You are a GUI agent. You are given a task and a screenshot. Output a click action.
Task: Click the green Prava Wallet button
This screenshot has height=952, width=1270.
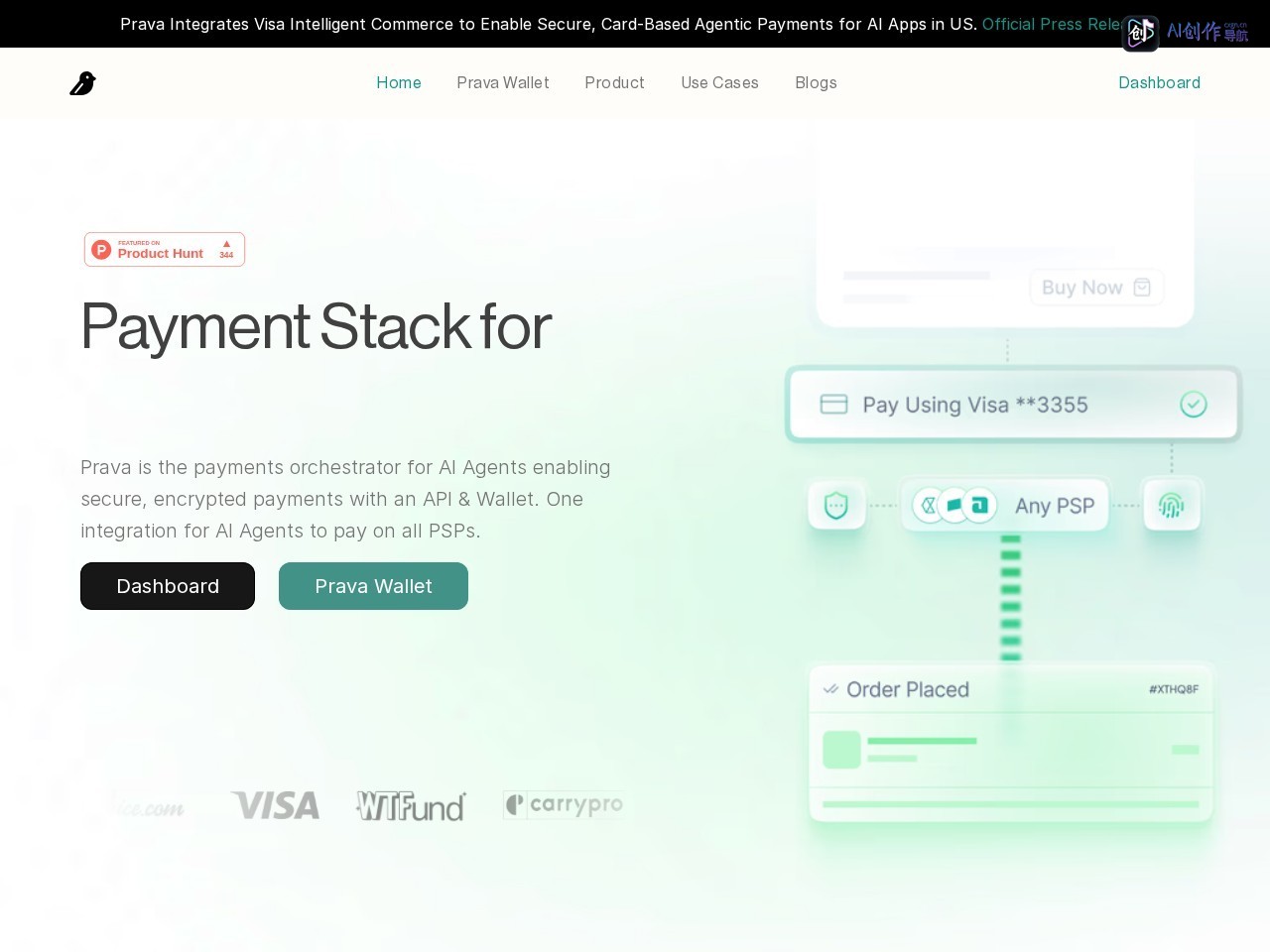pos(373,586)
